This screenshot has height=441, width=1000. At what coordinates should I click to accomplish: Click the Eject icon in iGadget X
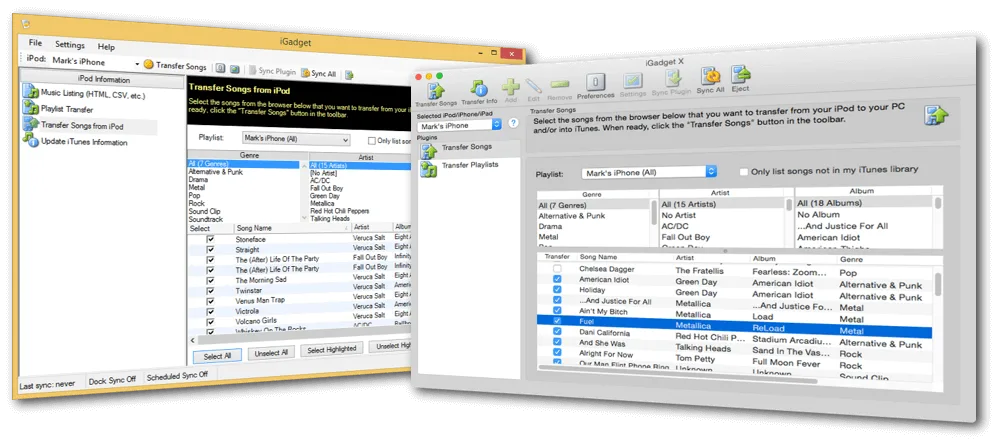point(741,75)
